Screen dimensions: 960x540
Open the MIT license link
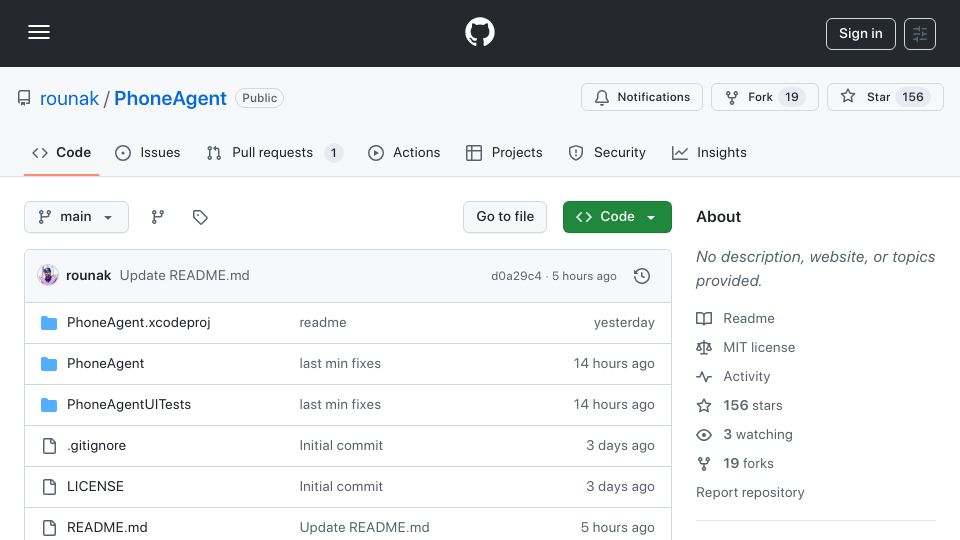759,348
